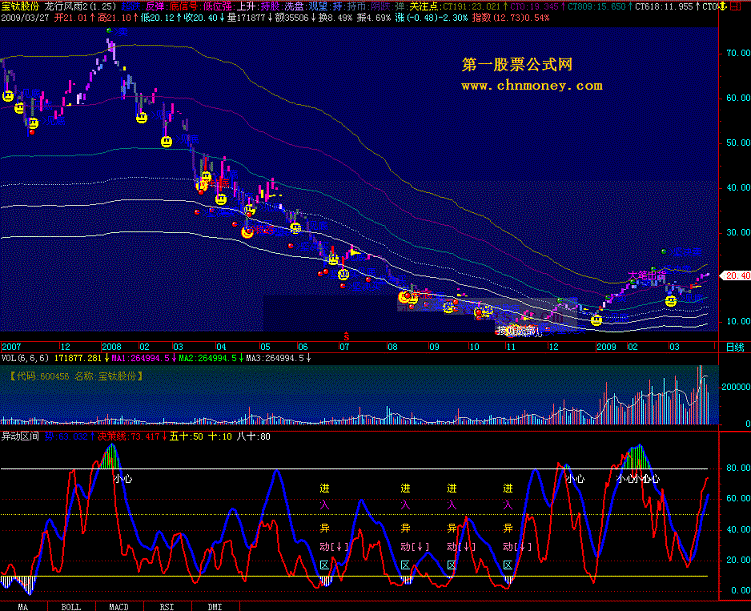Image resolution: width=751 pixels, height=611 pixels.
Task: Click the 10.00 price axis label
Action: [x=738, y=321]
